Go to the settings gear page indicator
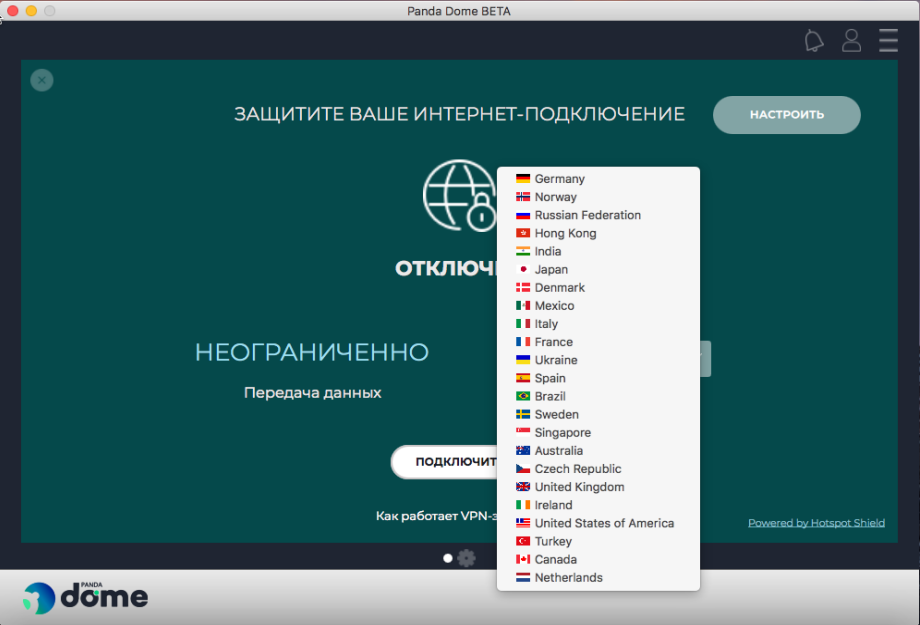The height and width of the screenshot is (625, 920). tap(466, 558)
